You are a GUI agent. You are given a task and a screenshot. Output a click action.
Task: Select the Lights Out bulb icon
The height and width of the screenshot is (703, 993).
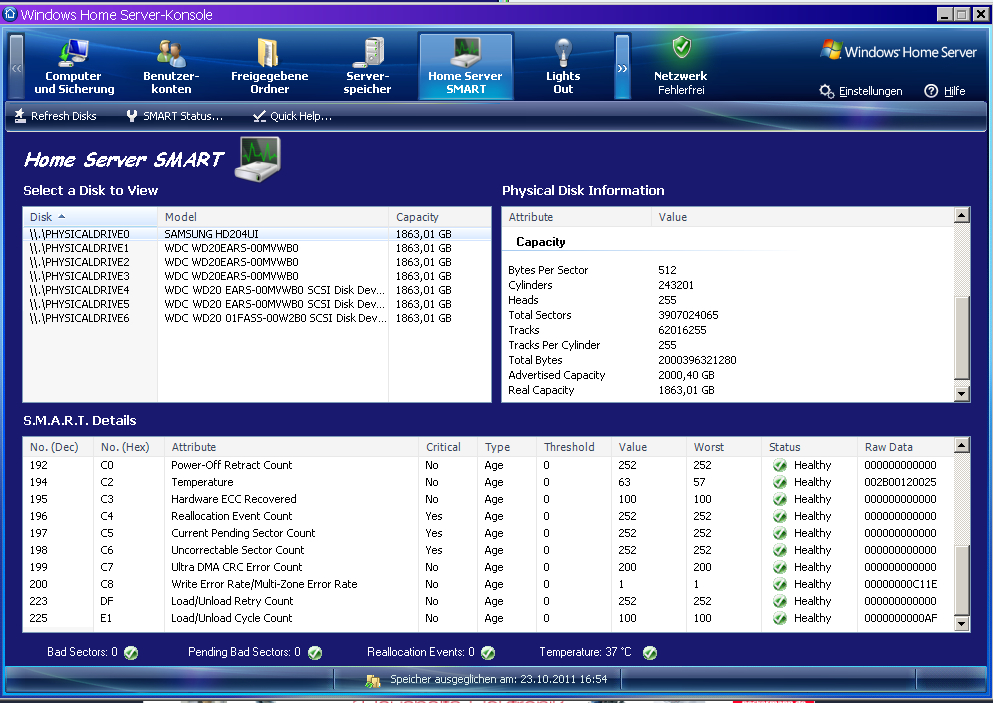(x=563, y=52)
